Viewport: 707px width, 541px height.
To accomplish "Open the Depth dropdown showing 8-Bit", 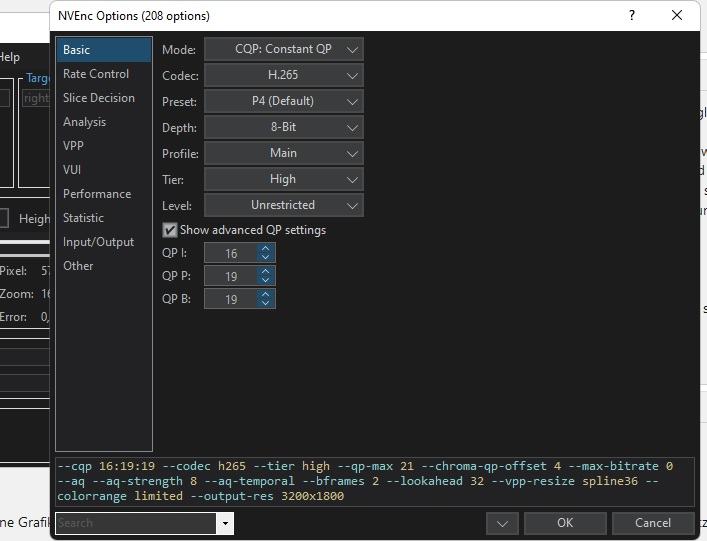I will [284, 127].
